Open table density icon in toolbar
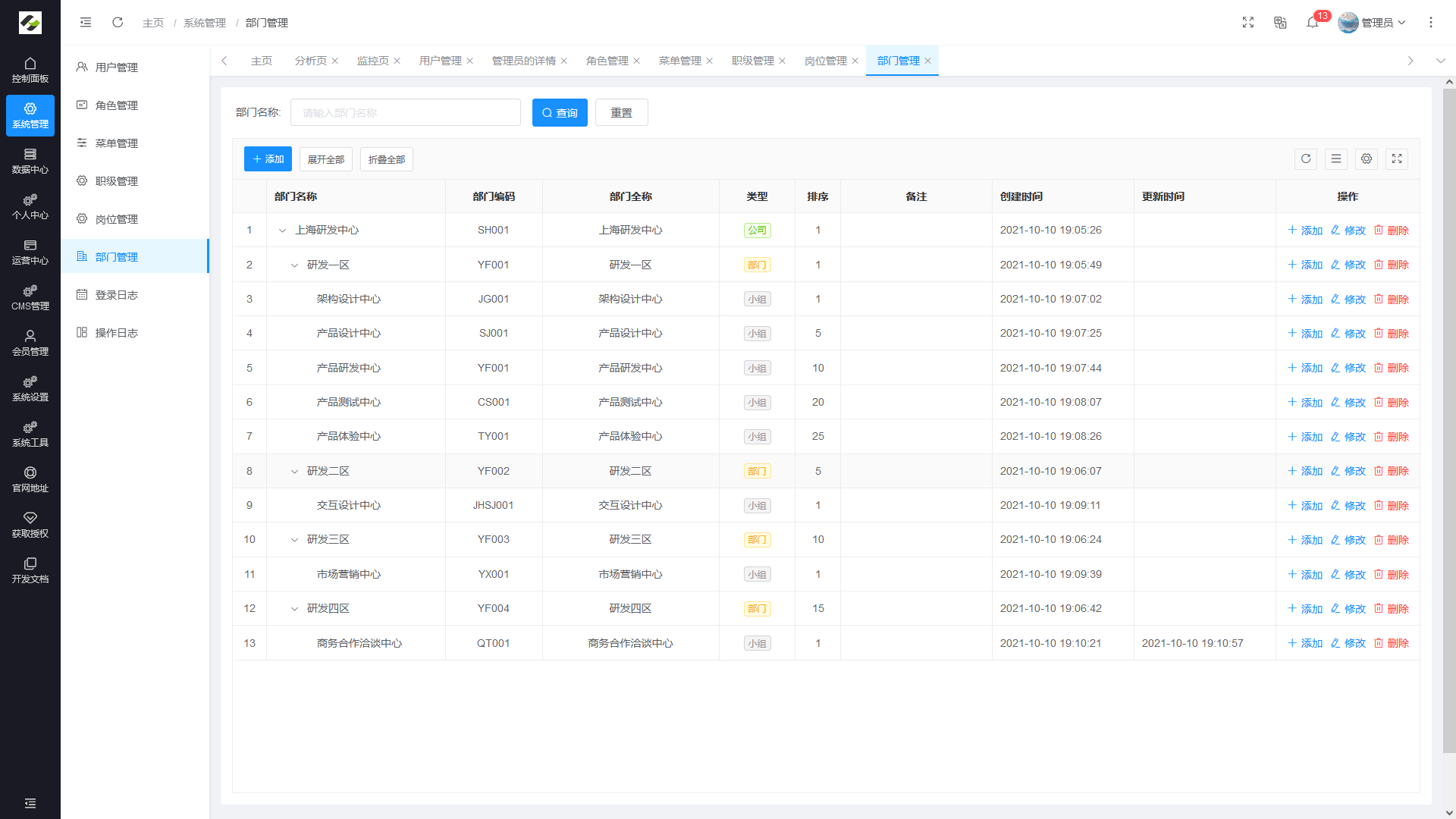Viewport: 1456px width, 819px height. 1336,159
